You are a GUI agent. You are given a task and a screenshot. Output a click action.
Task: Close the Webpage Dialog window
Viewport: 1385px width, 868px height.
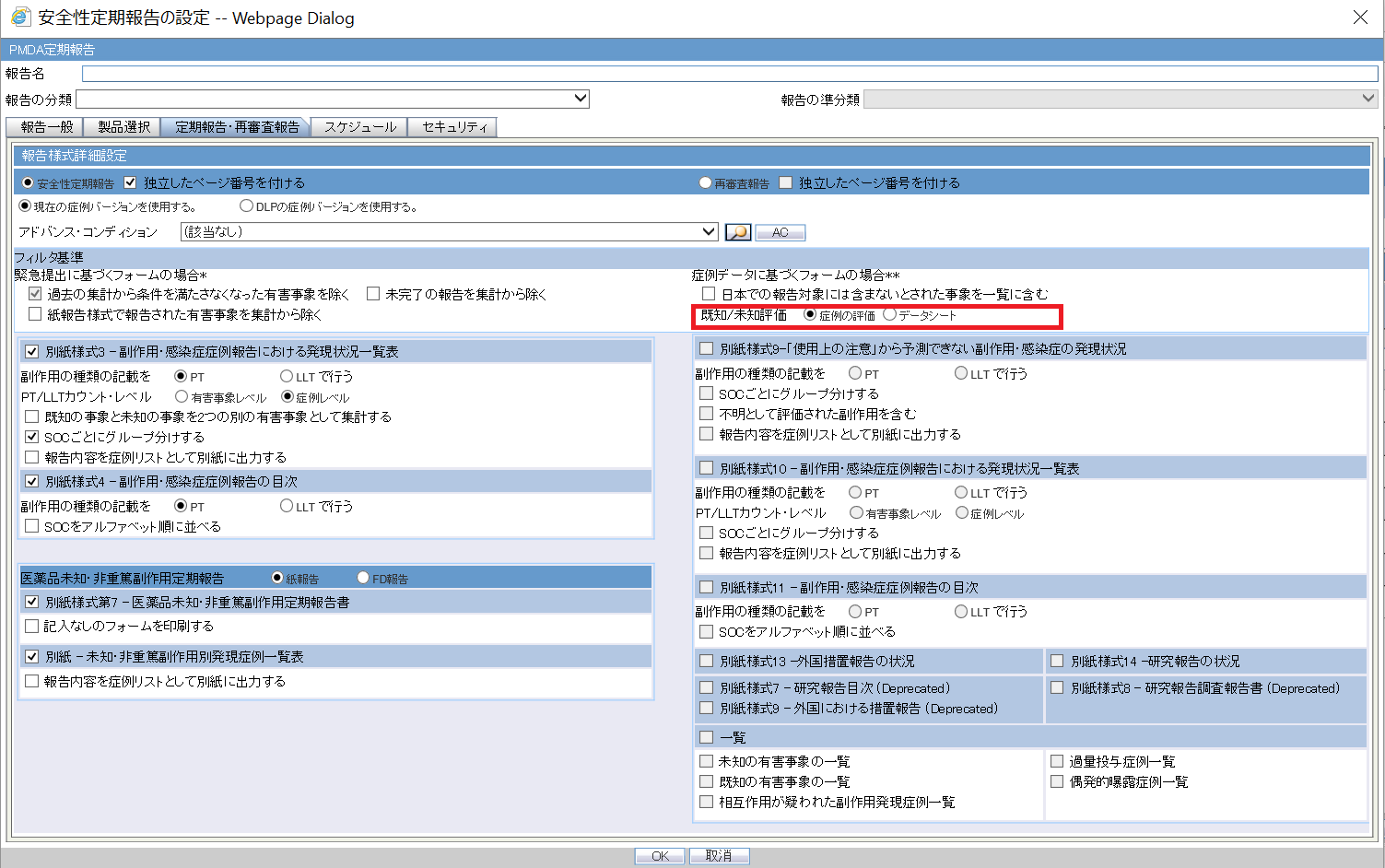[1360, 18]
